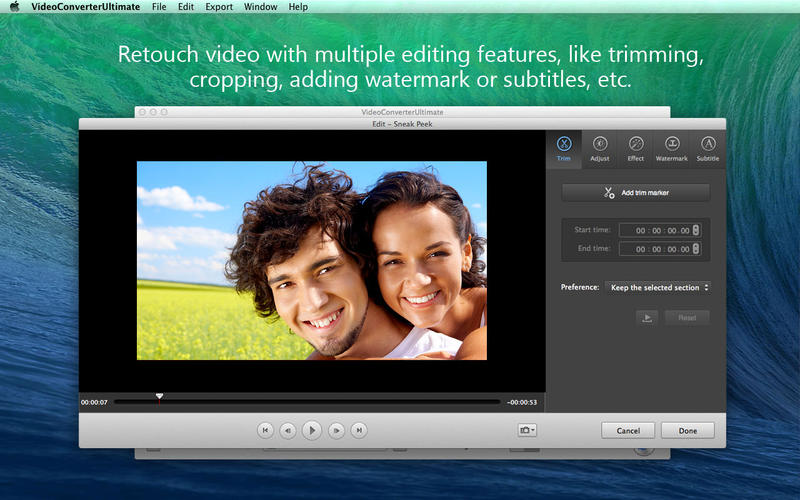Open the File menu
The height and width of the screenshot is (500, 800).
[159, 7]
